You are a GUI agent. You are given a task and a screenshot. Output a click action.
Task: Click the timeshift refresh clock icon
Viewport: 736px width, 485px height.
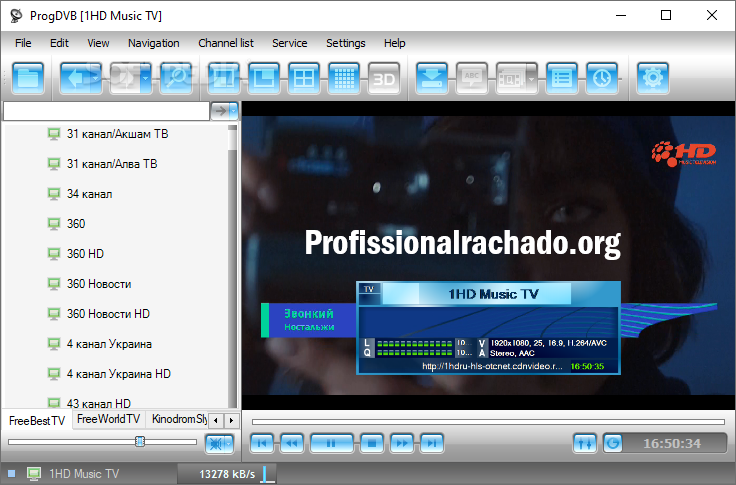[613, 443]
